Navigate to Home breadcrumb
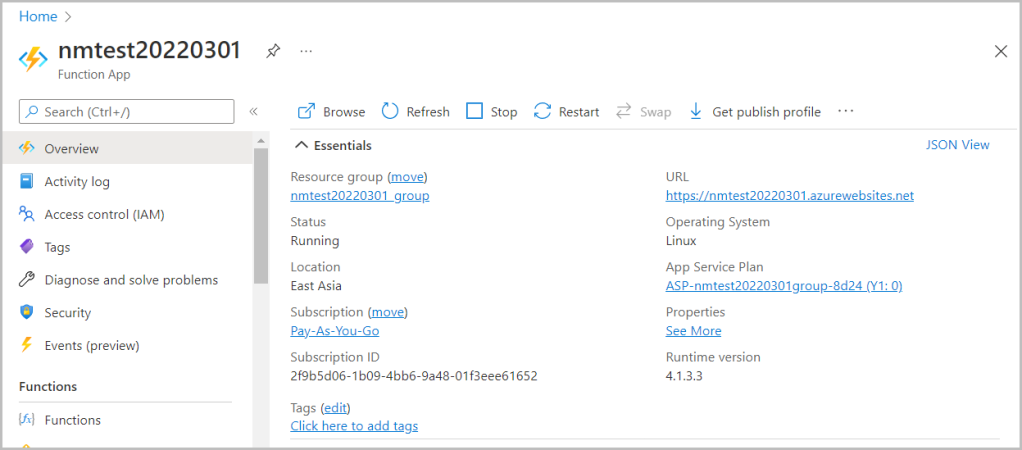 pos(38,16)
